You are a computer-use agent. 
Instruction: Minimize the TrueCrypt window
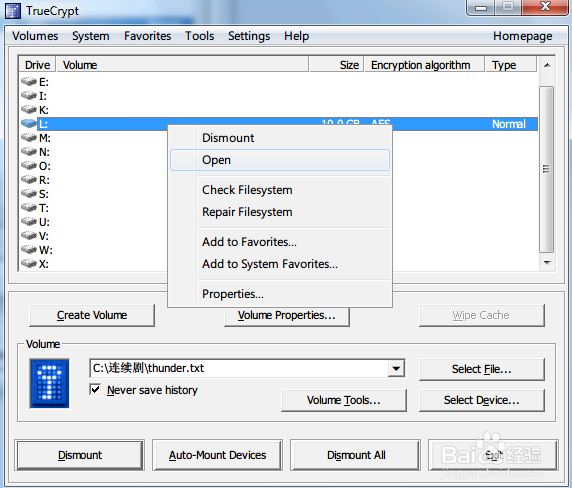coord(481,8)
